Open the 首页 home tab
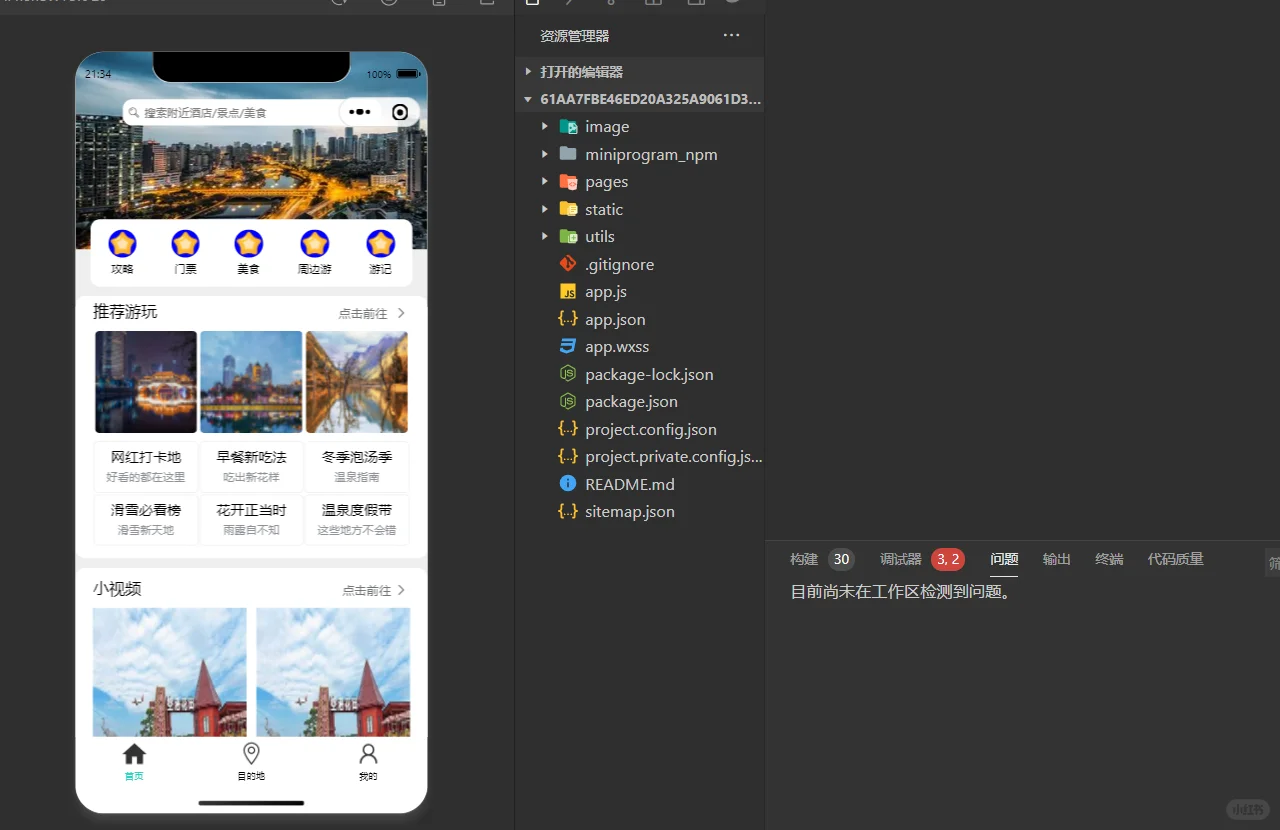This screenshot has width=1280, height=830. (134, 762)
